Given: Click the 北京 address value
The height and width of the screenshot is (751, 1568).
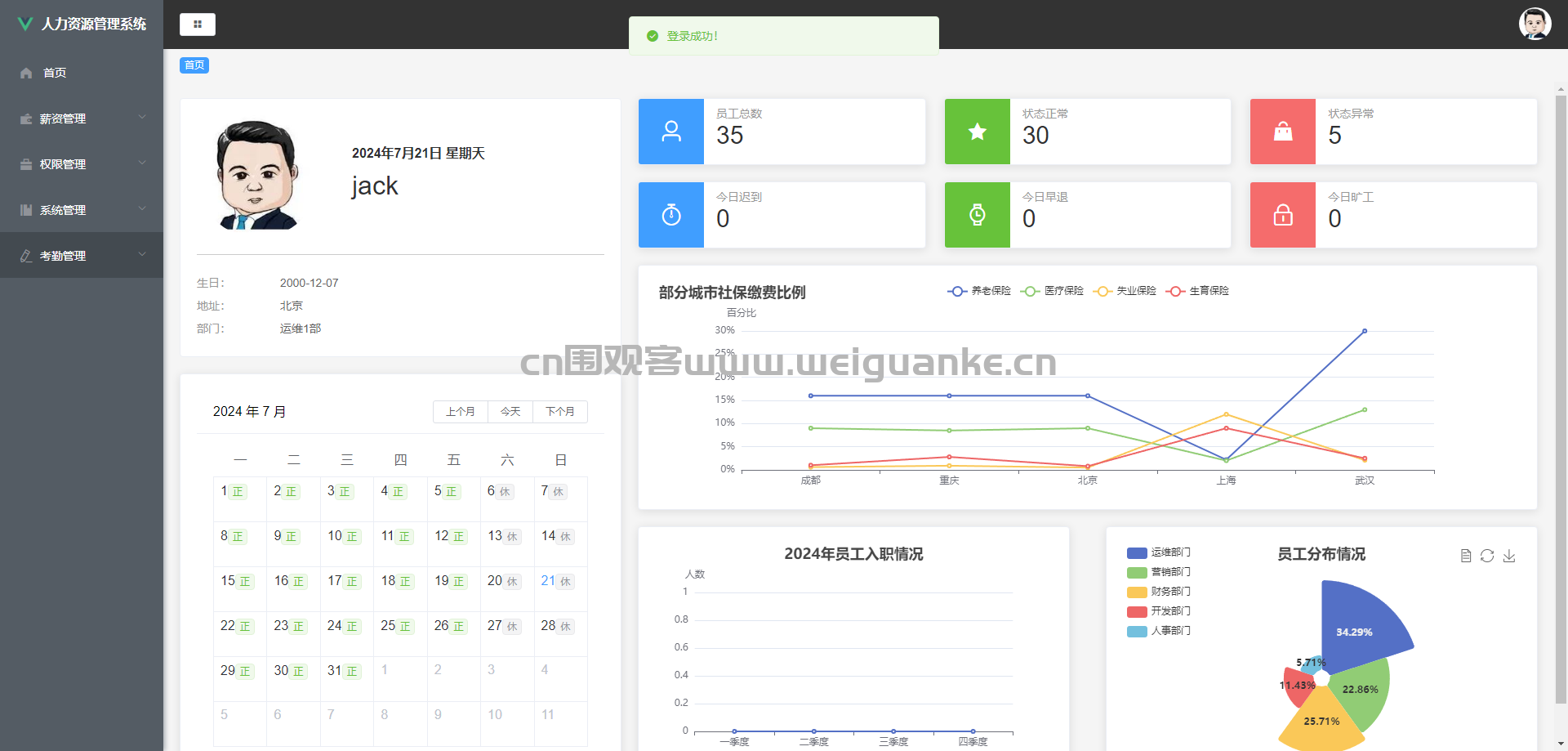Looking at the screenshot, I should click(x=292, y=306).
